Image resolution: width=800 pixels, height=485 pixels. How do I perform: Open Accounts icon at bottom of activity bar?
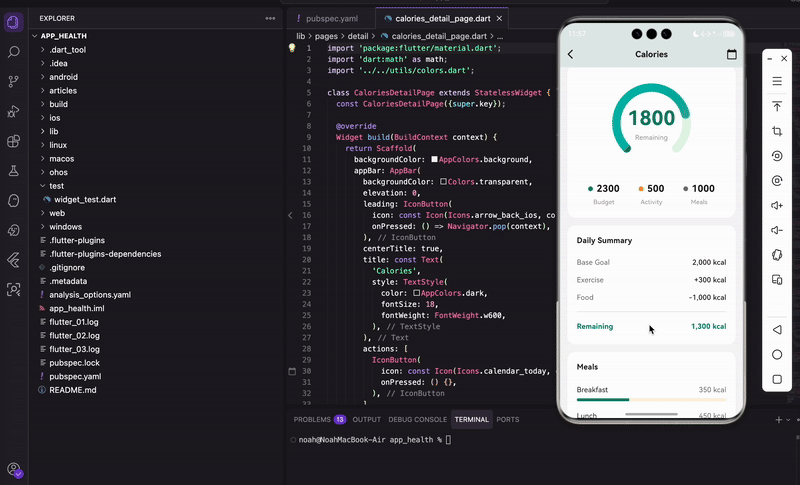coord(14,469)
